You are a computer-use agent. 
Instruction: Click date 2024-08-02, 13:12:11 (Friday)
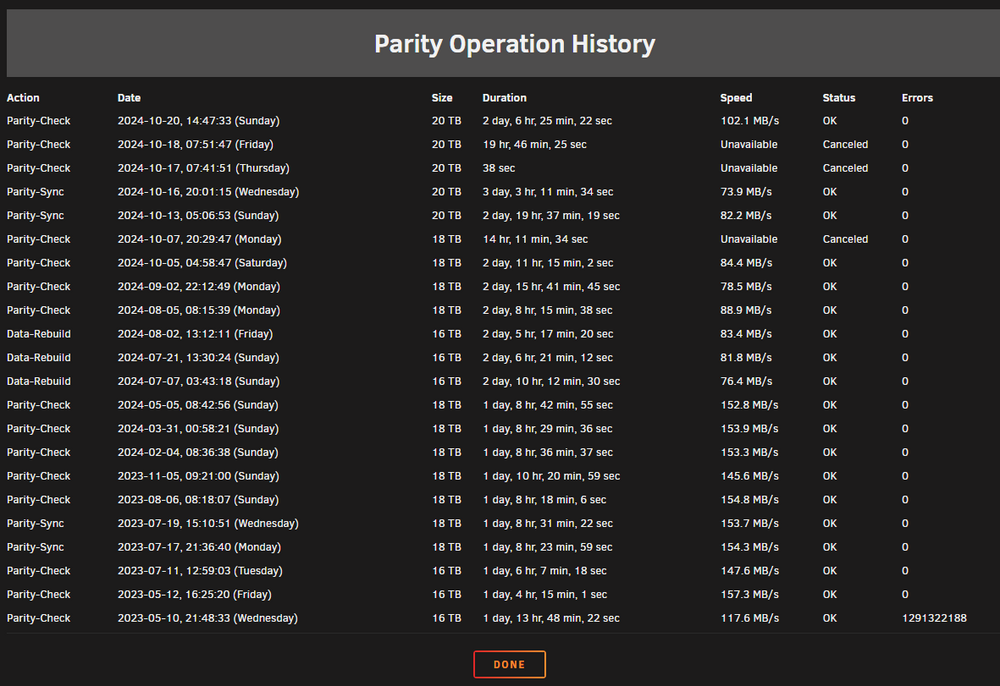[x=195, y=333]
